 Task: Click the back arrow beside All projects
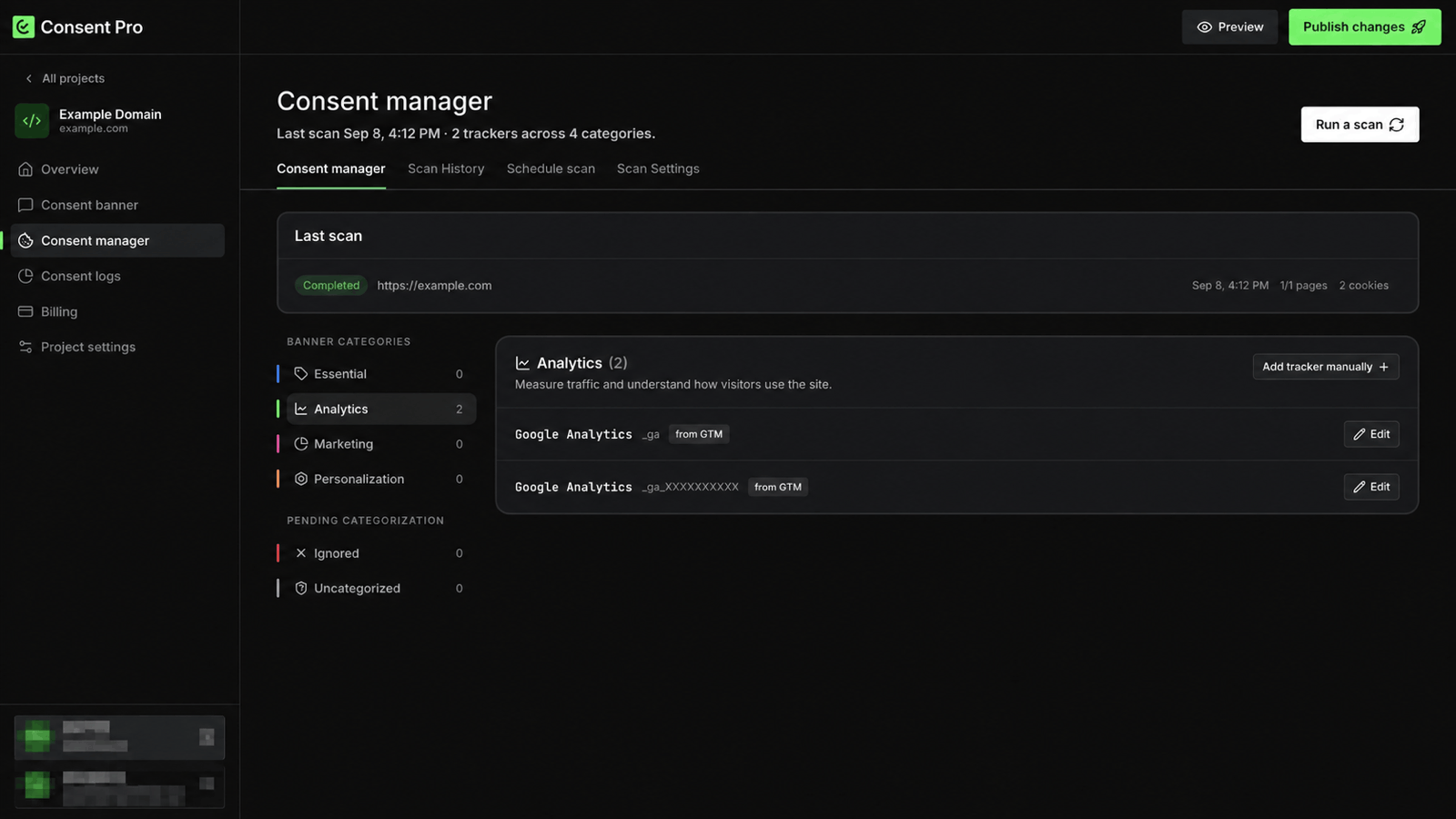pyautogui.click(x=29, y=78)
